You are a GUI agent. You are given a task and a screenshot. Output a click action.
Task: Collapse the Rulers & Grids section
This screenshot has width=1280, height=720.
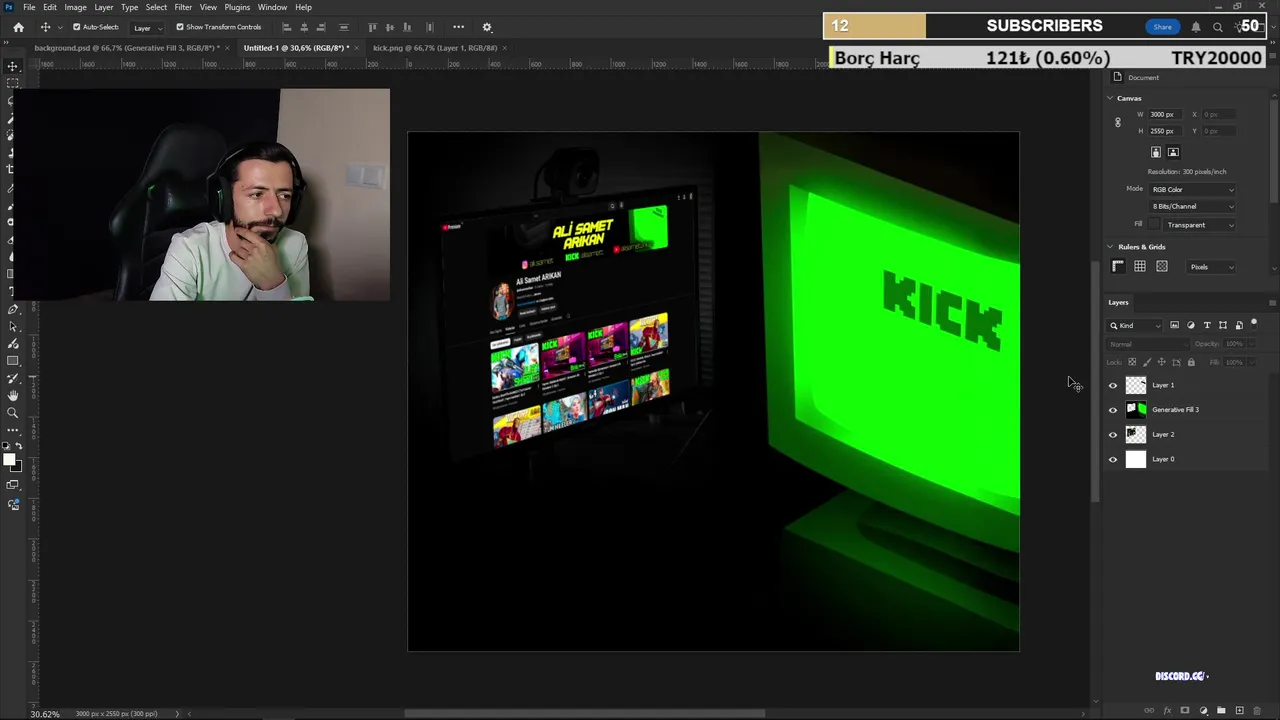coord(1110,247)
